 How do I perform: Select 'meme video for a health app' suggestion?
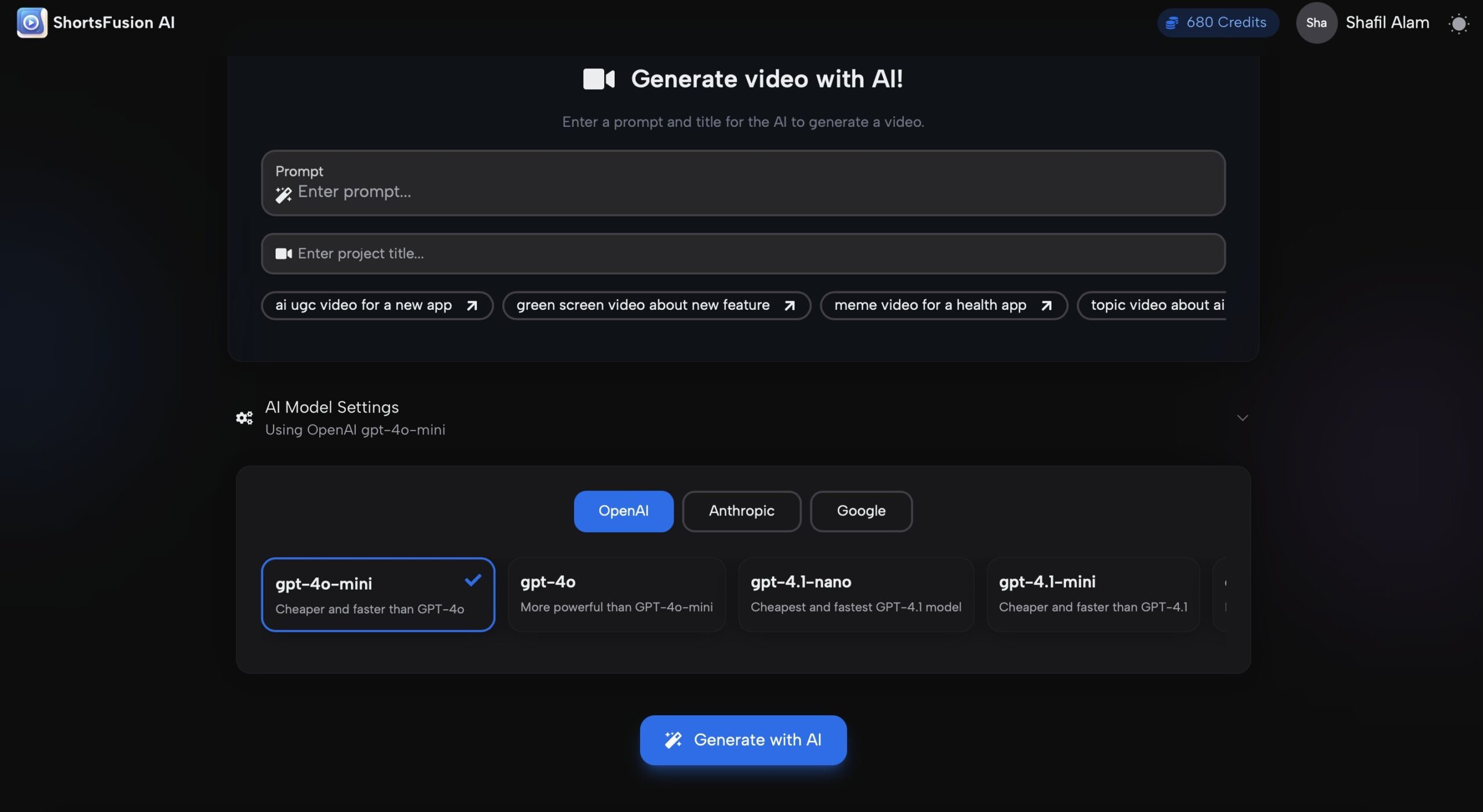click(944, 305)
